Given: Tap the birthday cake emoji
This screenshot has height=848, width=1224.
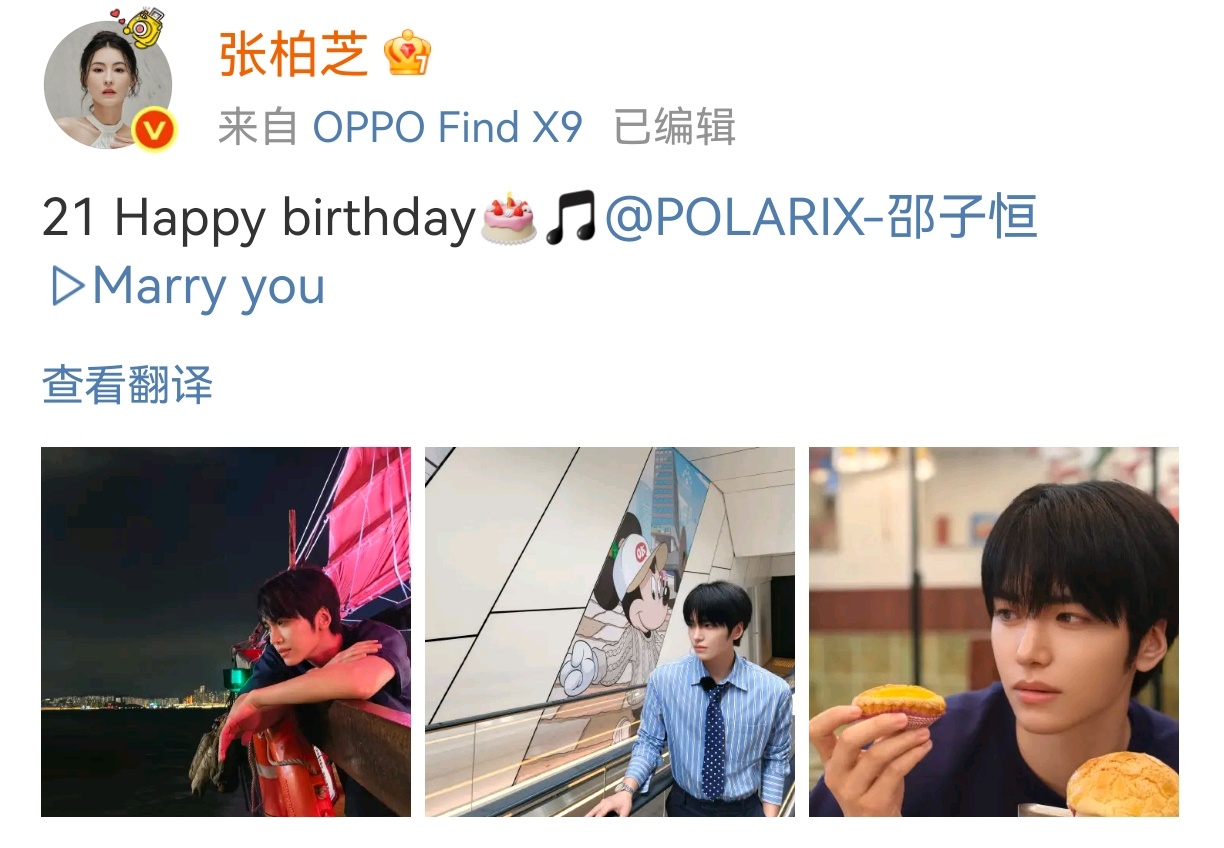Looking at the screenshot, I should pos(509,218).
